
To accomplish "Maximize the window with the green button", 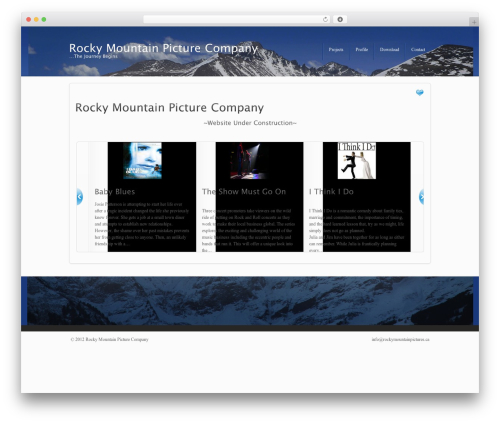I will (44, 20).
